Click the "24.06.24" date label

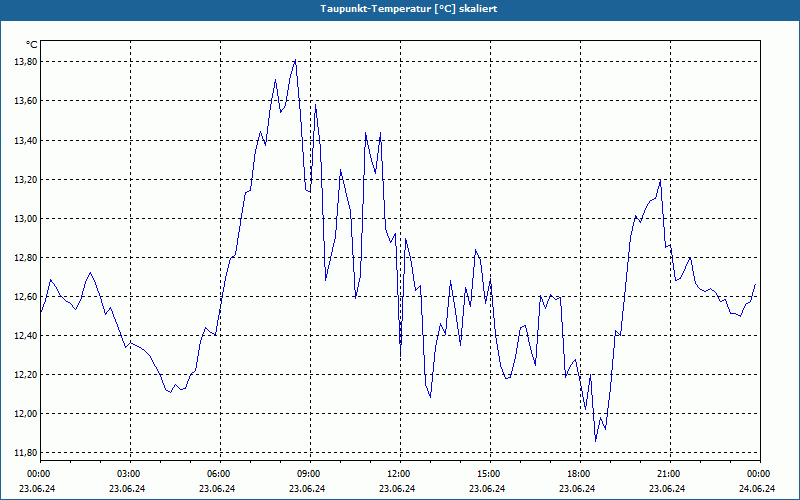tap(757, 488)
